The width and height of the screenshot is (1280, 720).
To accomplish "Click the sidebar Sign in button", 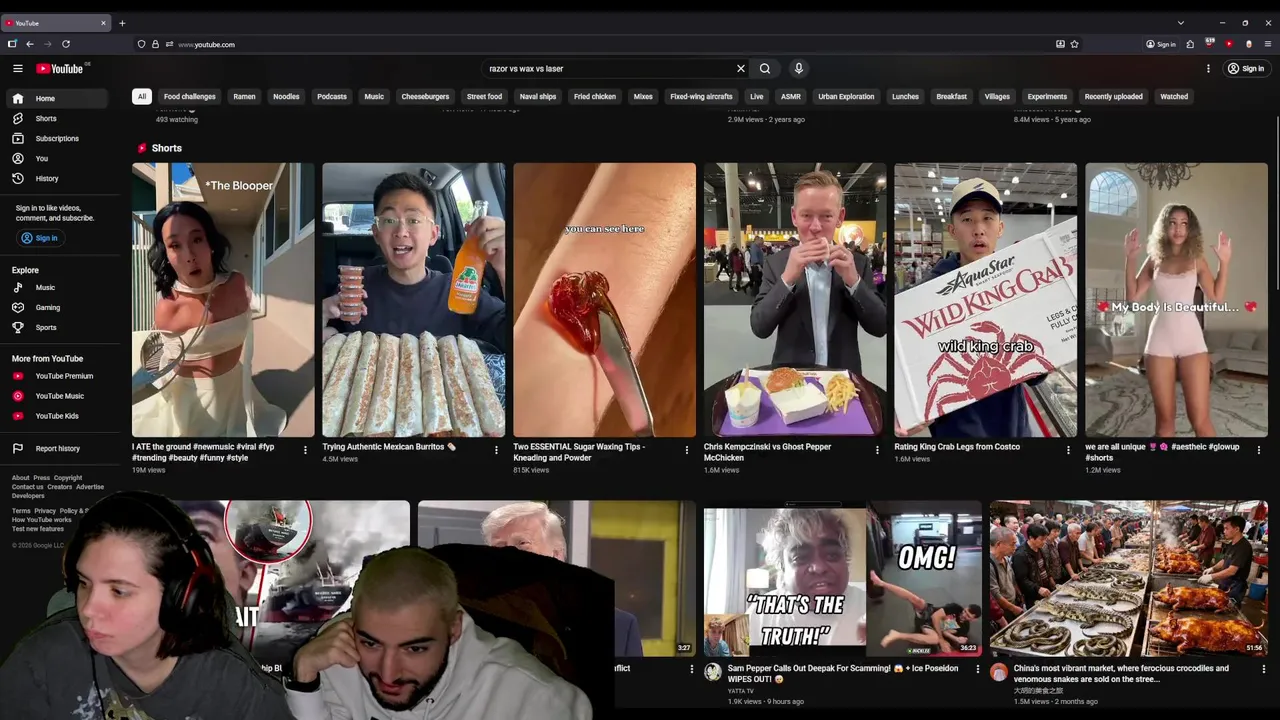I will coord(40,238).
